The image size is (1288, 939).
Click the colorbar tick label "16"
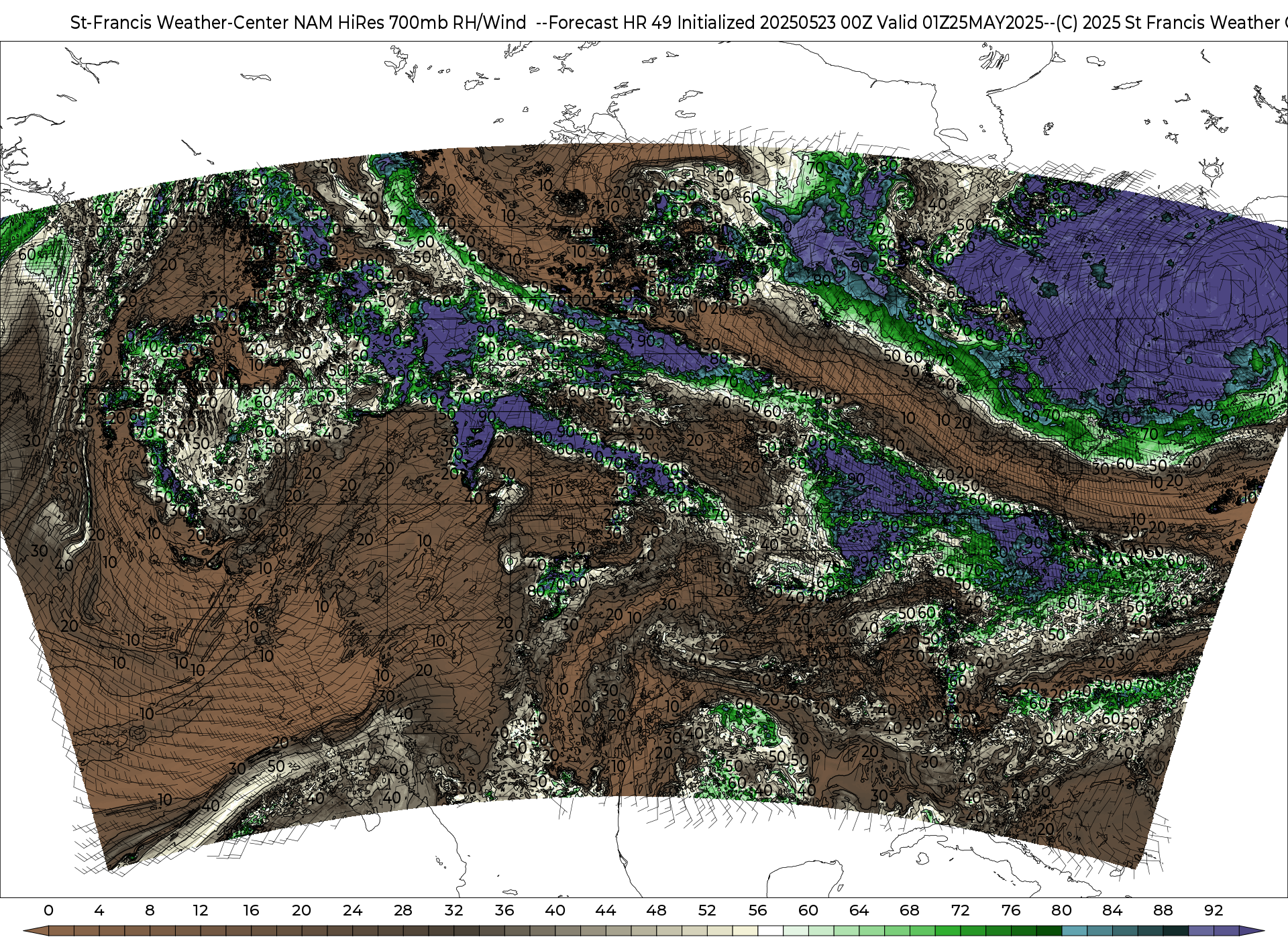[x=251, y=910]
